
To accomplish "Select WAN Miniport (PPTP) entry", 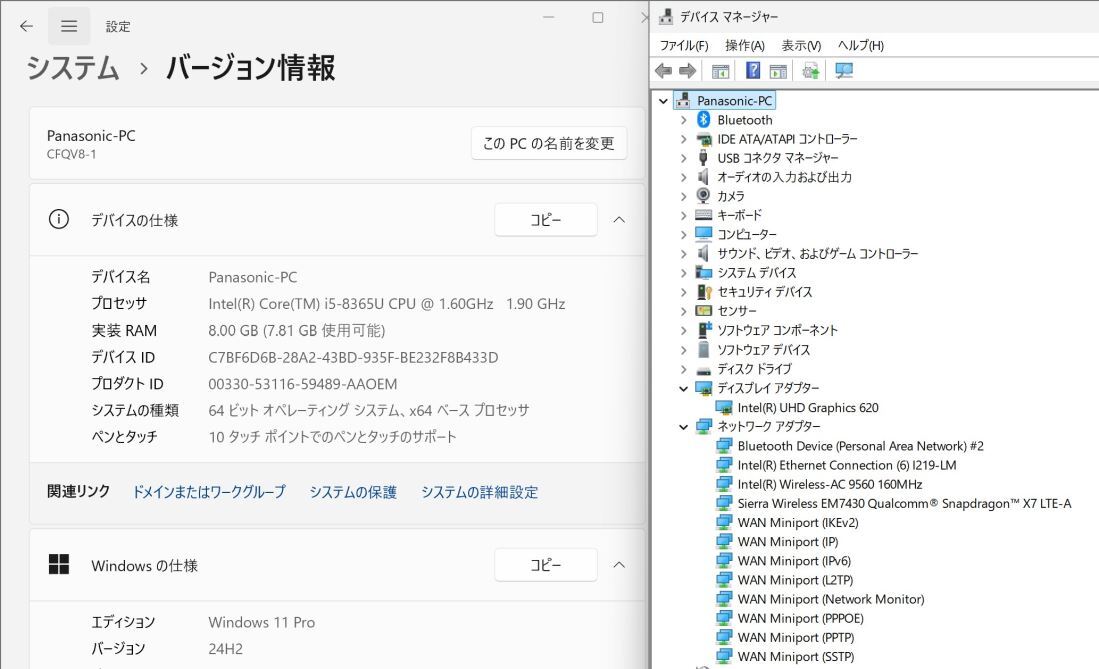I will [x=796, y=637].
